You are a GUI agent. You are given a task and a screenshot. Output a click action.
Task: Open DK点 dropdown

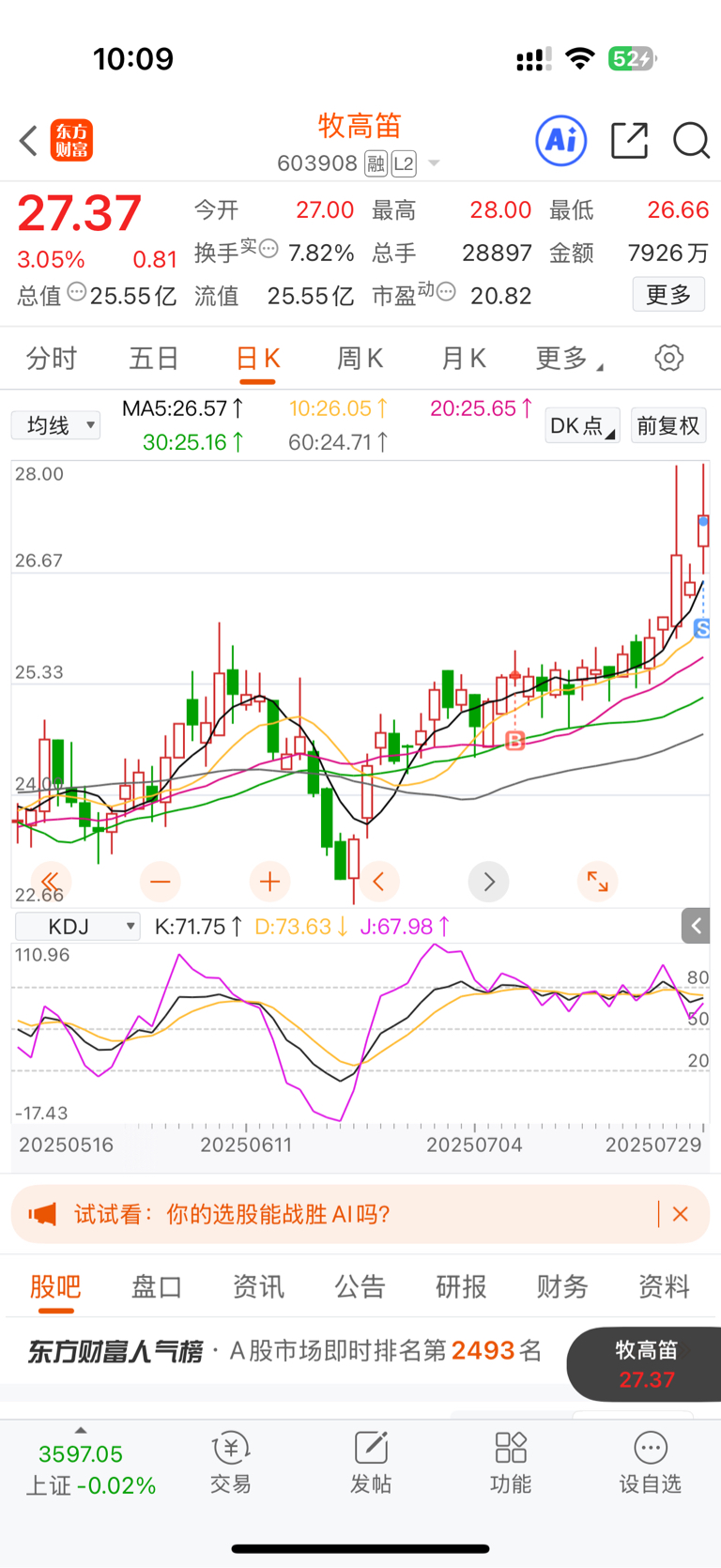point(582,425)
